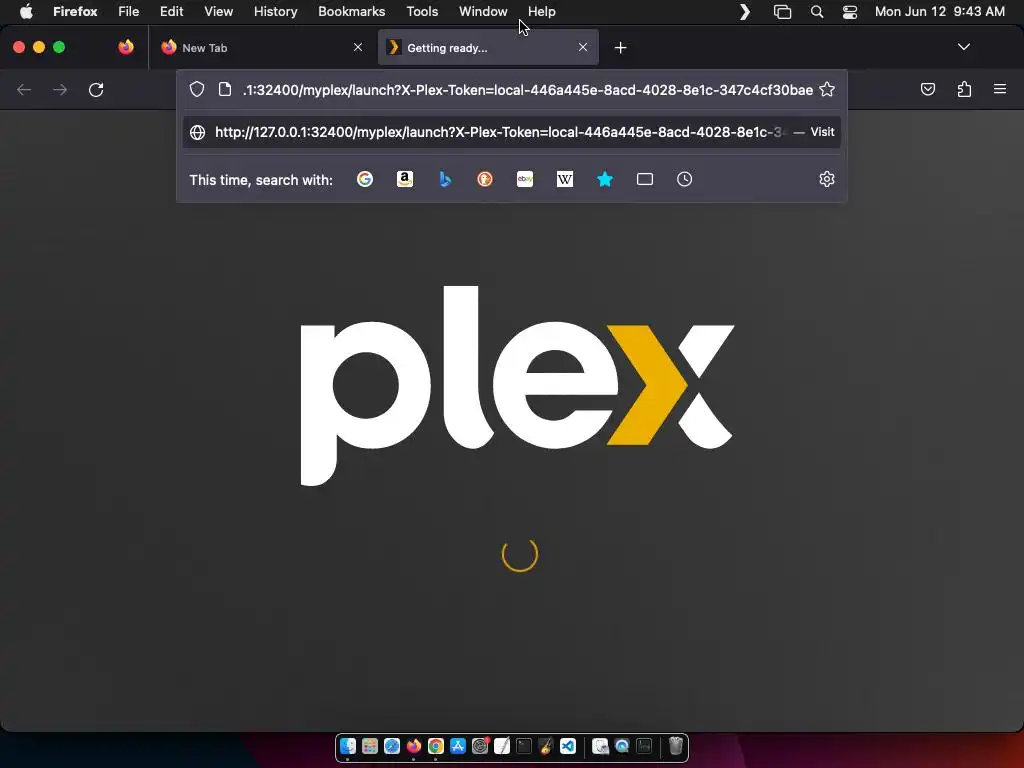Click the Plex menu bar icon
1024x768 pixels.
pos(744,12)
